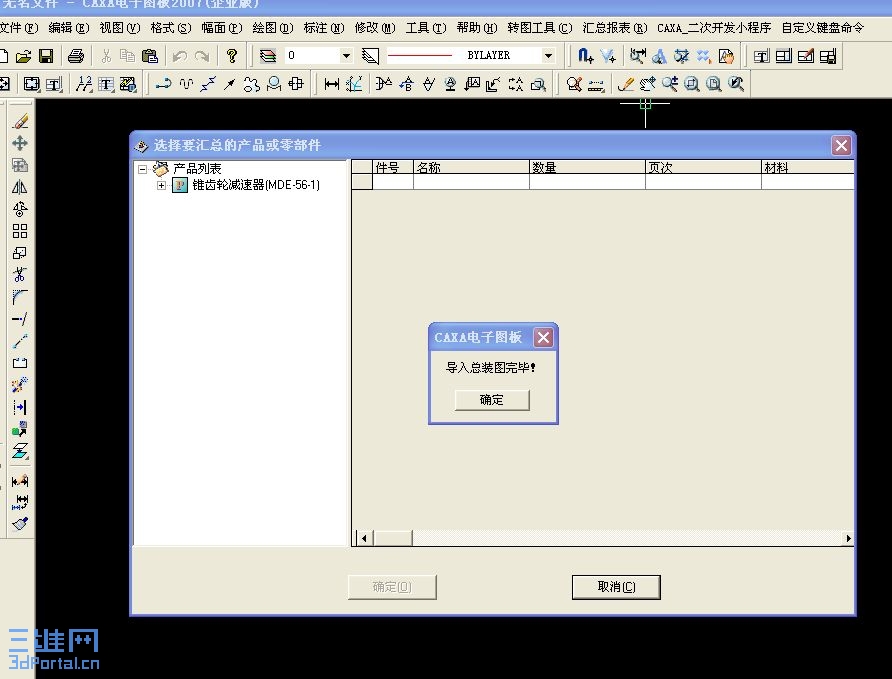This screenshot has height=679, width=892.
Task: Select the erase tool in left toolbar
Action: (20, 121)
